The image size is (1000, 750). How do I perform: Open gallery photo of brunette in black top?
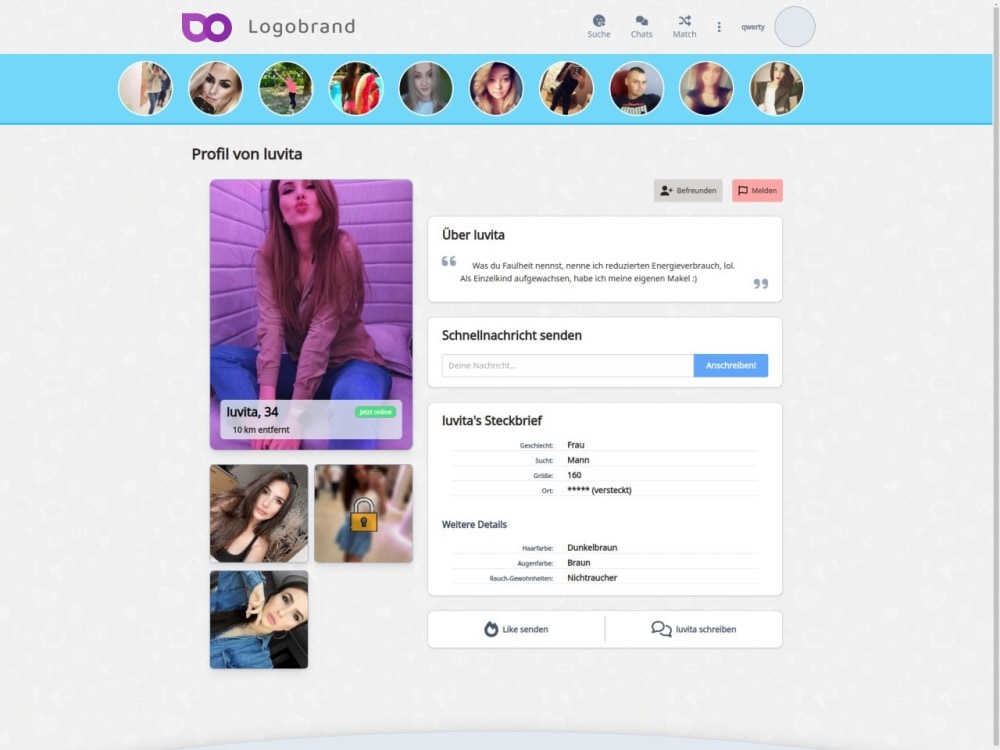point(259,513)
